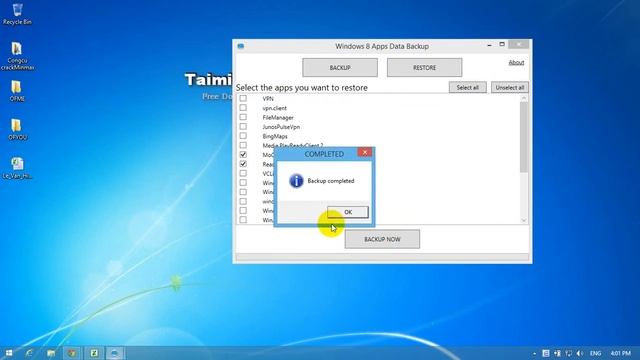640x360 pixels.
Task: Launch Internet Explorer from the taskbar
Action: [29, 353]
